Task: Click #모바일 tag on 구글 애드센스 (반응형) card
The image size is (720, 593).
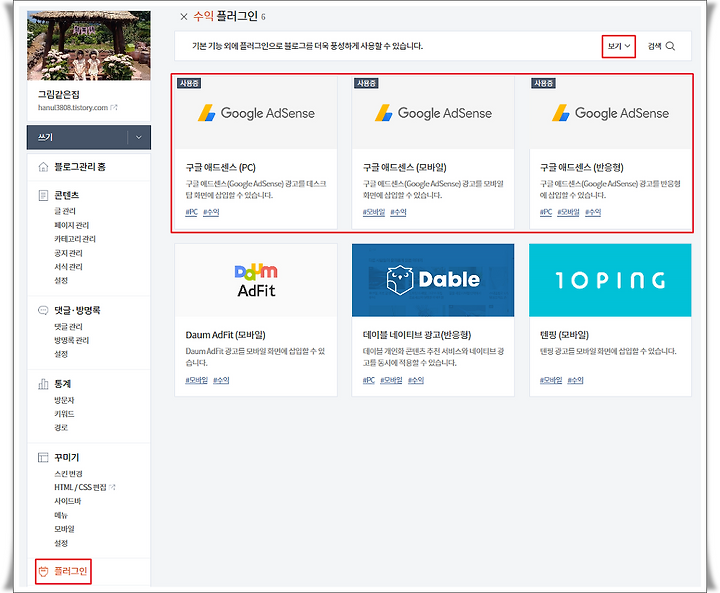Action: 568,212
